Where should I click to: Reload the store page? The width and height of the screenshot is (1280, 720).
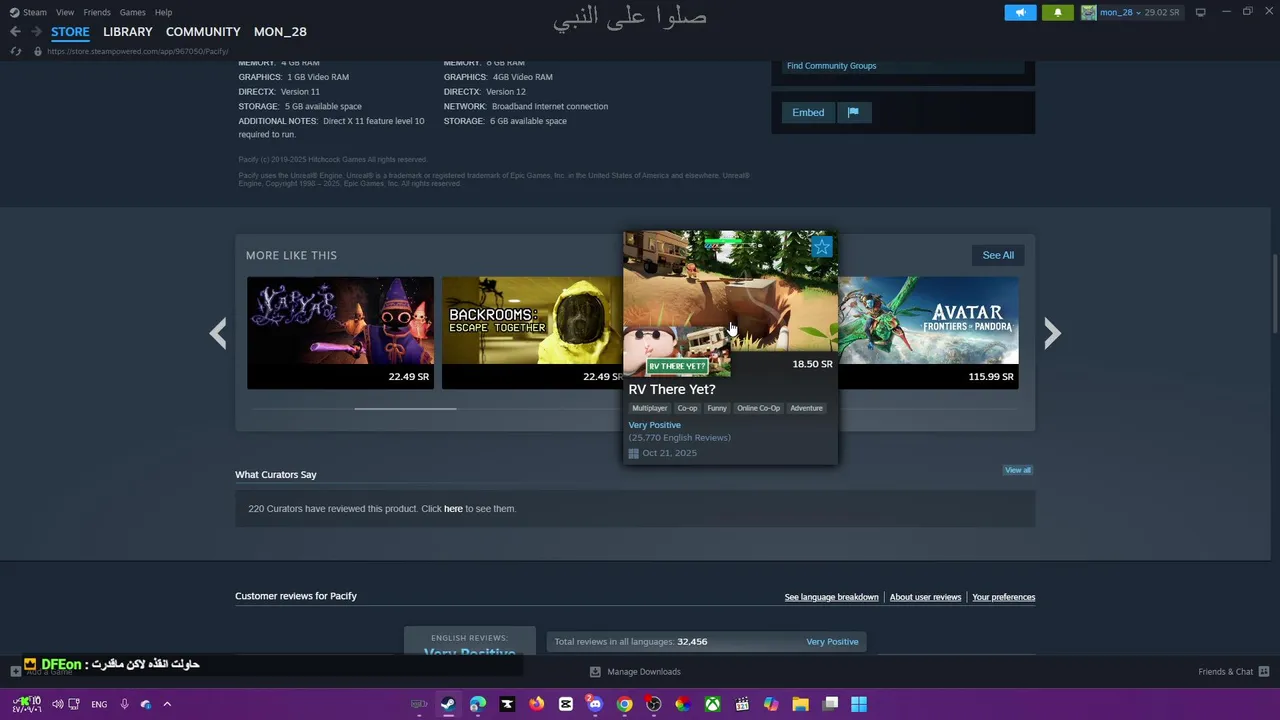[x=15, y=51]
